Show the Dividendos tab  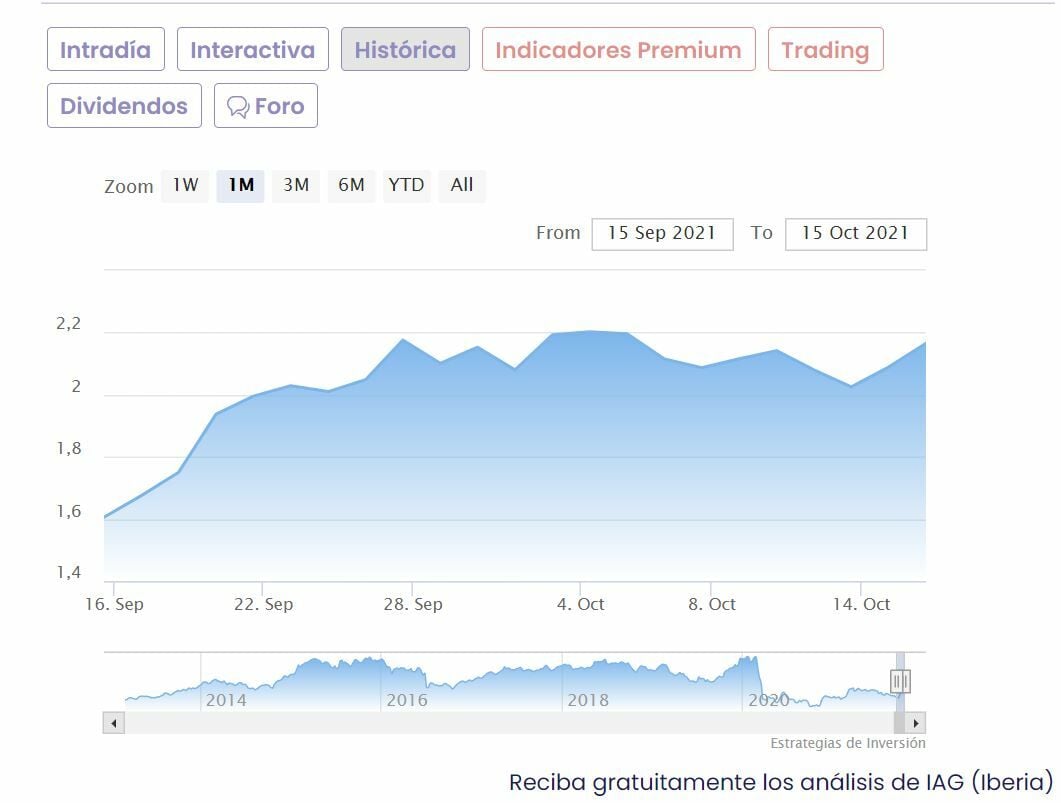click(x=124, y=106)
